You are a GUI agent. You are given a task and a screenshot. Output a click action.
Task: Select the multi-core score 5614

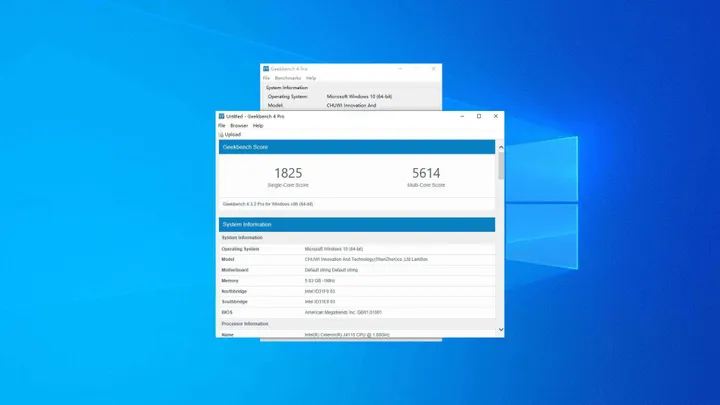pos(426,173)
